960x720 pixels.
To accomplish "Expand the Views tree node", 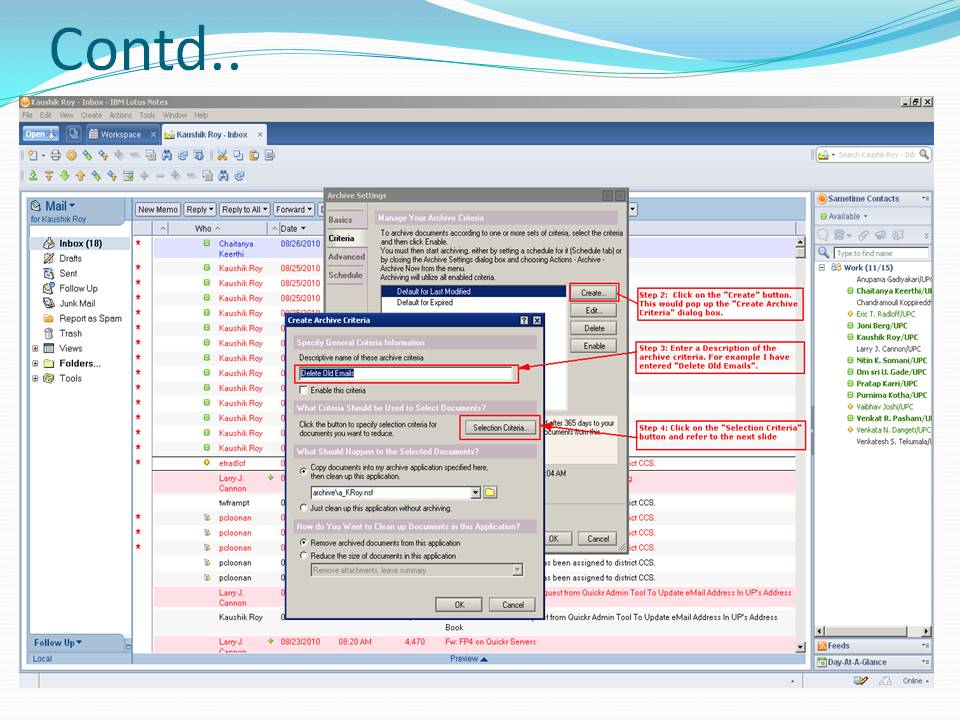I will coord(35,349).
